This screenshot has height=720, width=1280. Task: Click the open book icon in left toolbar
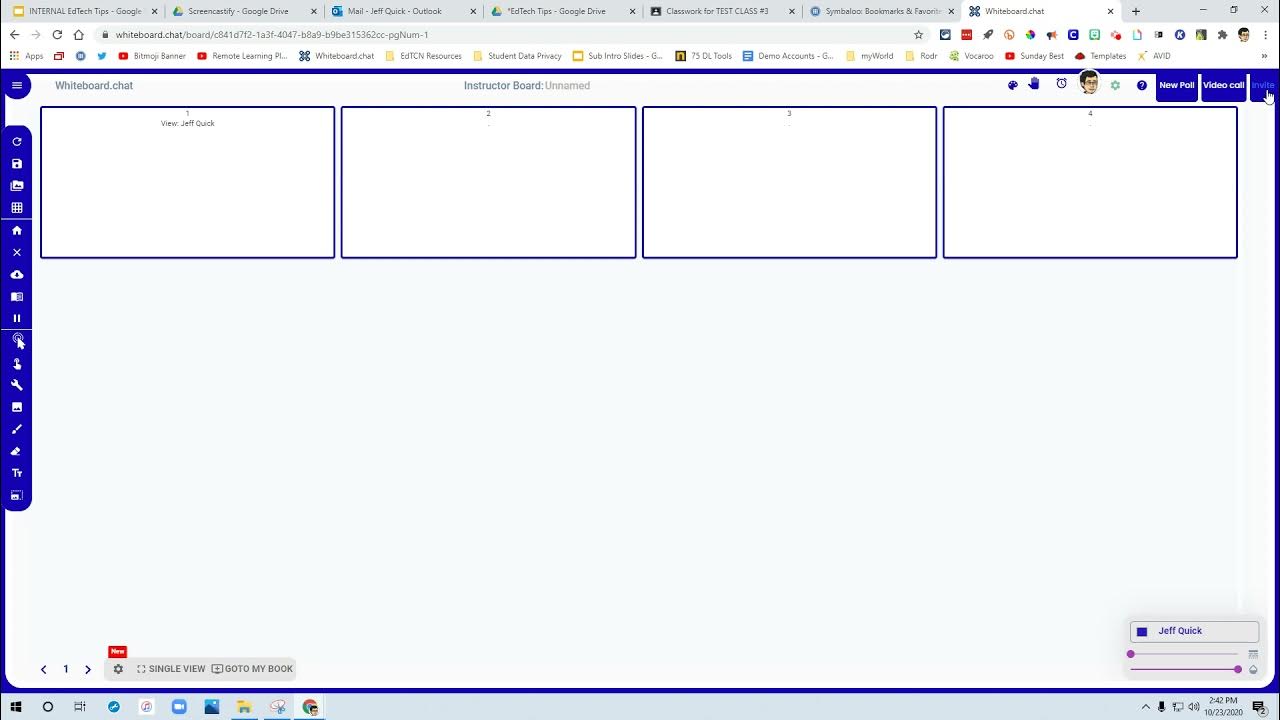[x=16, y=297]
